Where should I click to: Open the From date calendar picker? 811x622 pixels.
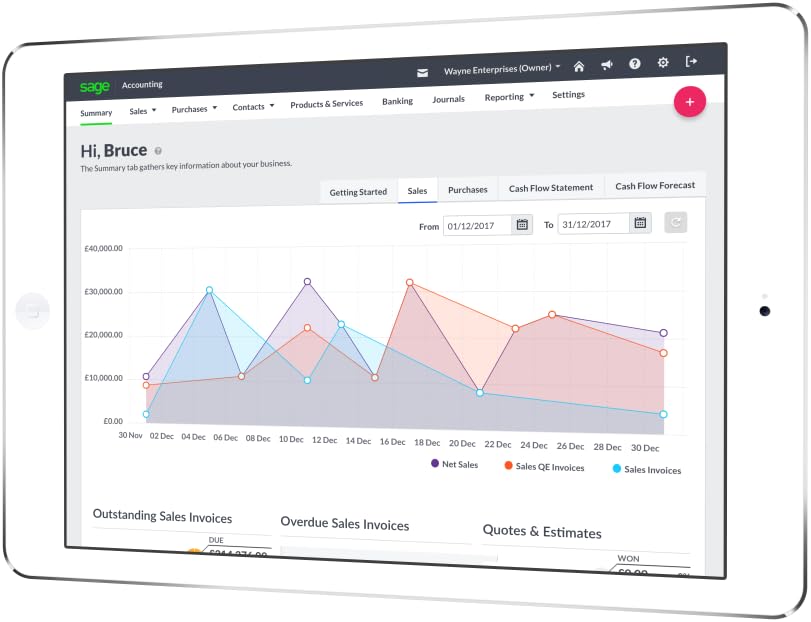click(522, 224)
